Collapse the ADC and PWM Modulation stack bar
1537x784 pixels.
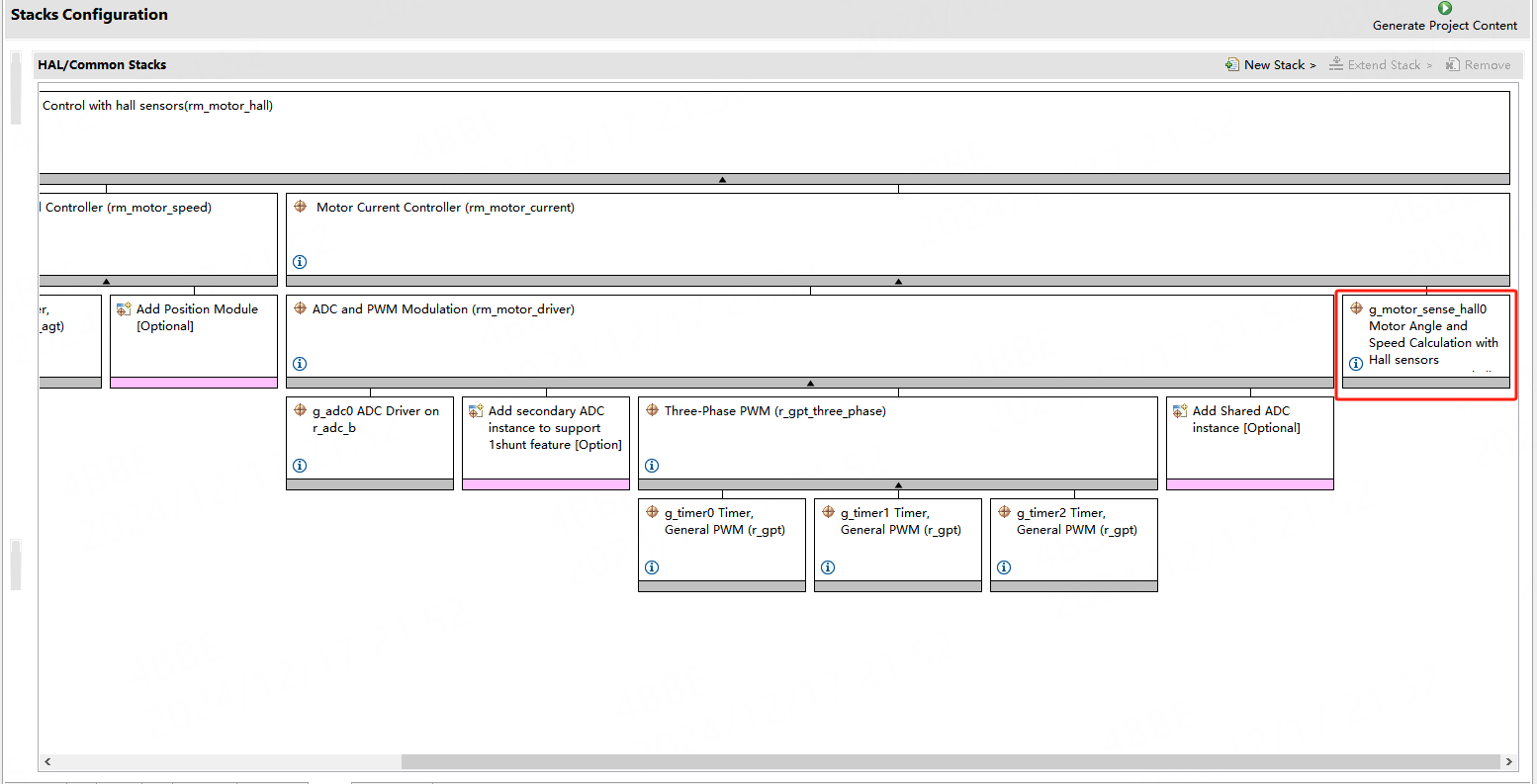[810, 383]
